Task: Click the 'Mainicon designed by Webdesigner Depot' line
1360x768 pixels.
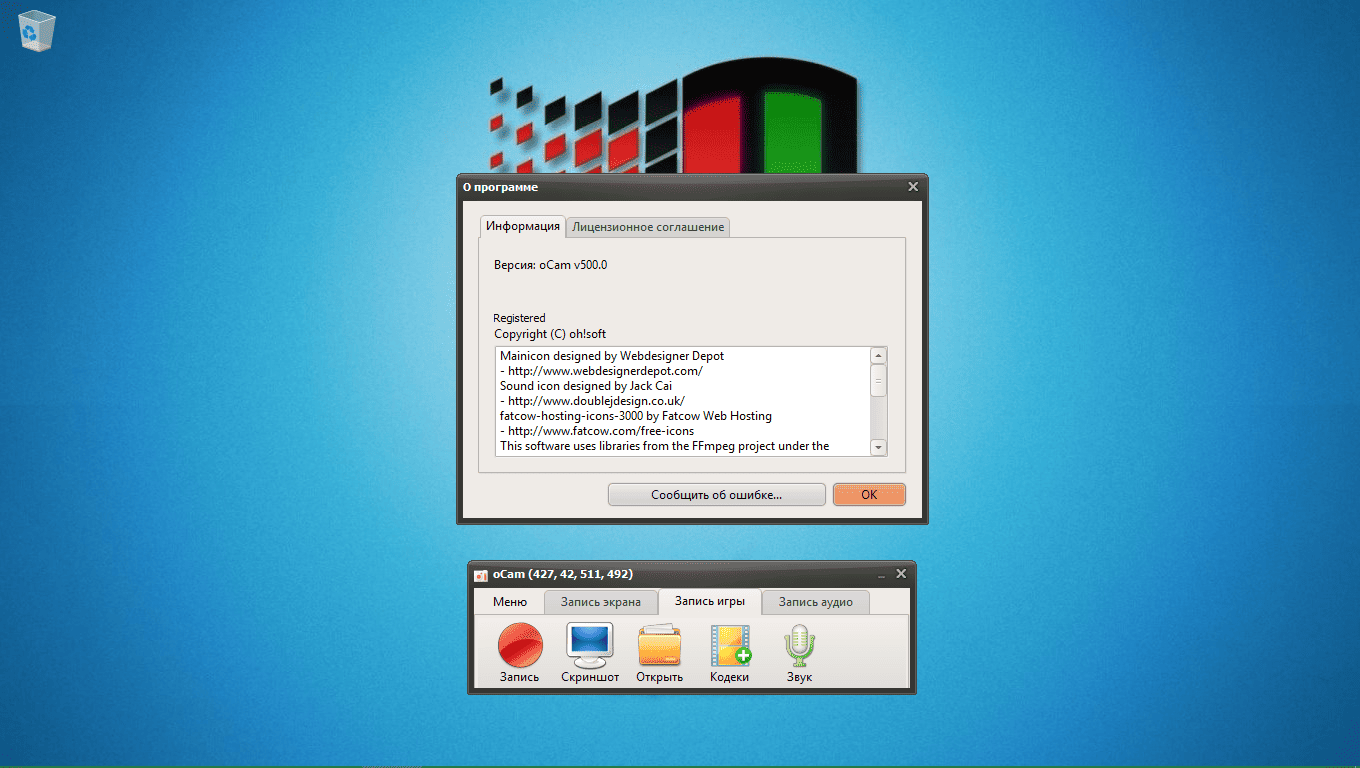Action: (612, 355)
